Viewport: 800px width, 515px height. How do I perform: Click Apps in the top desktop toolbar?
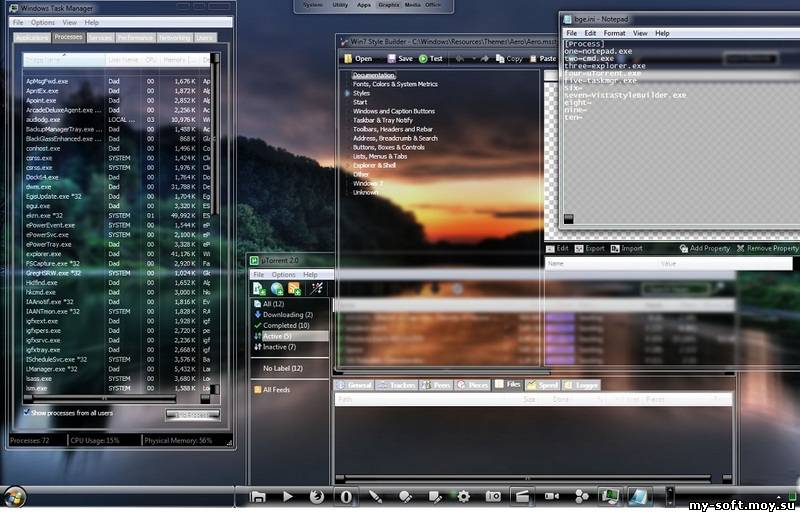[x=364, y=5]
